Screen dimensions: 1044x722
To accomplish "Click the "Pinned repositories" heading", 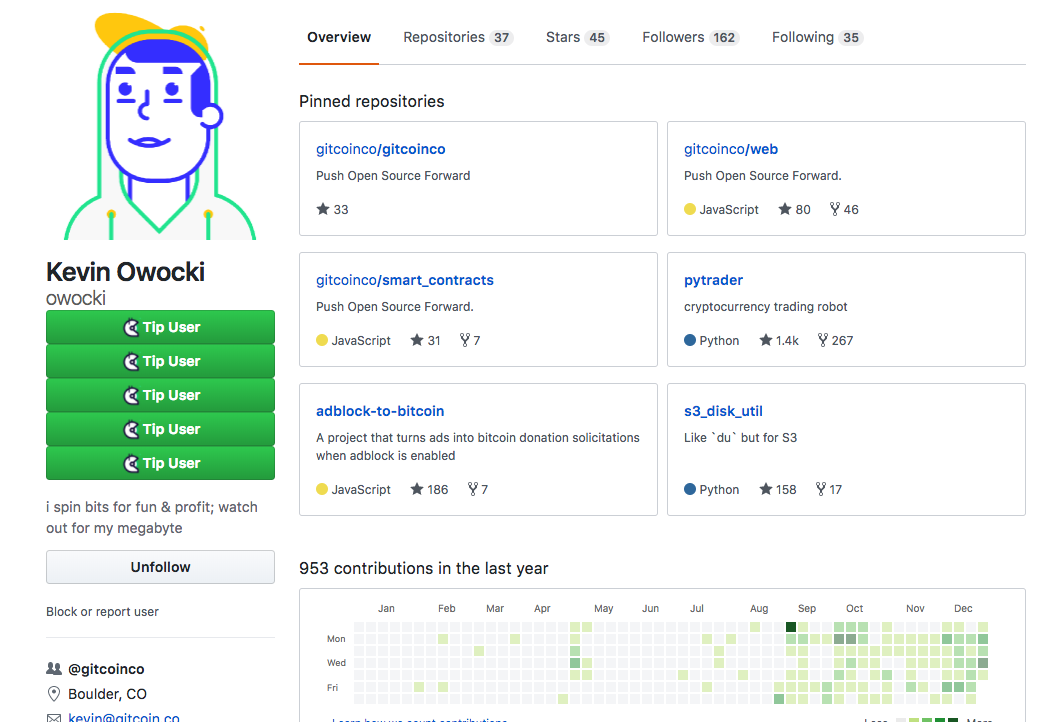I will (372, 101).
